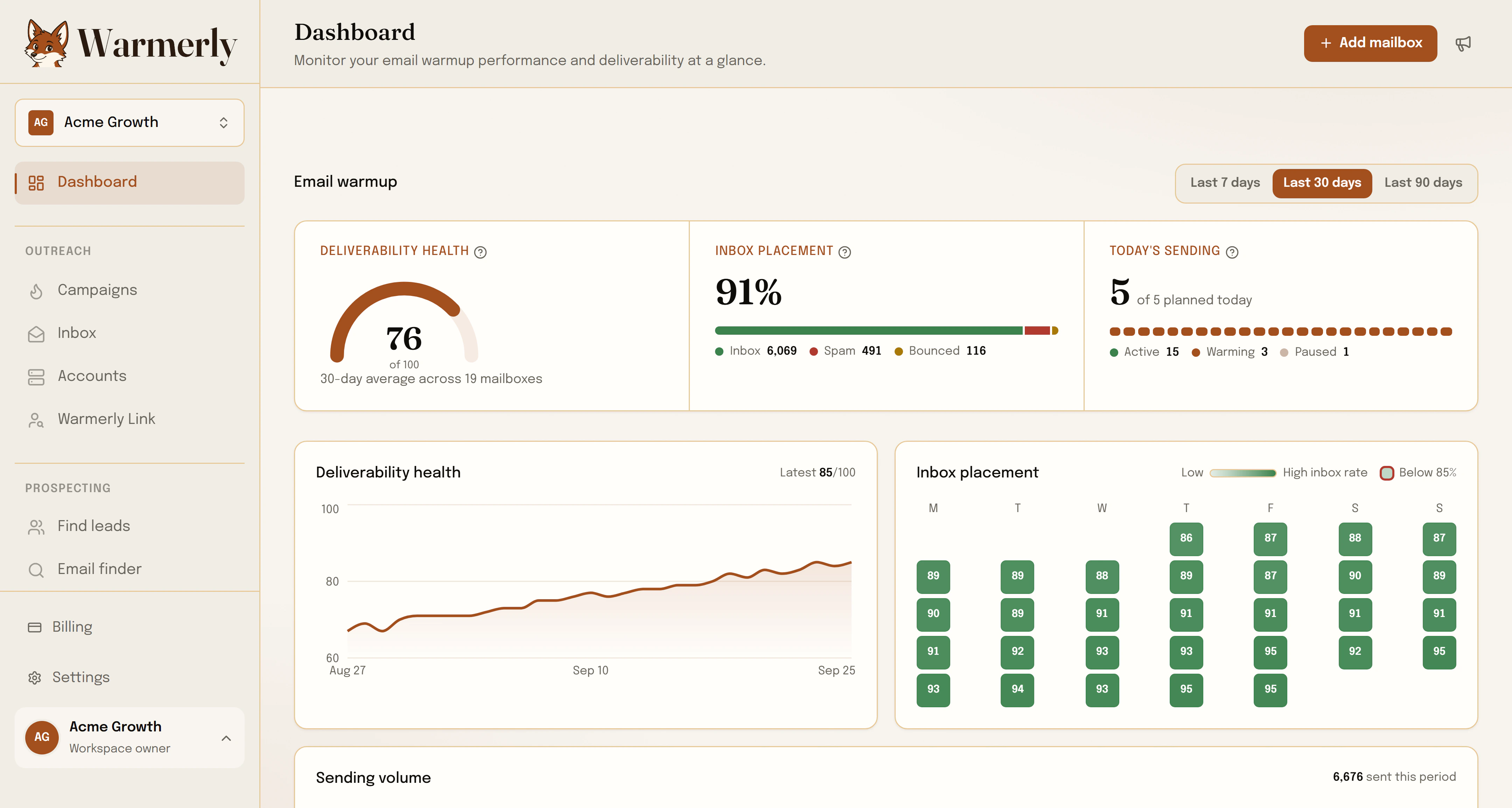Click the inbox placement stacked progress bar
This screenshot has width=1512, height=808.
(x=886, y=331)
